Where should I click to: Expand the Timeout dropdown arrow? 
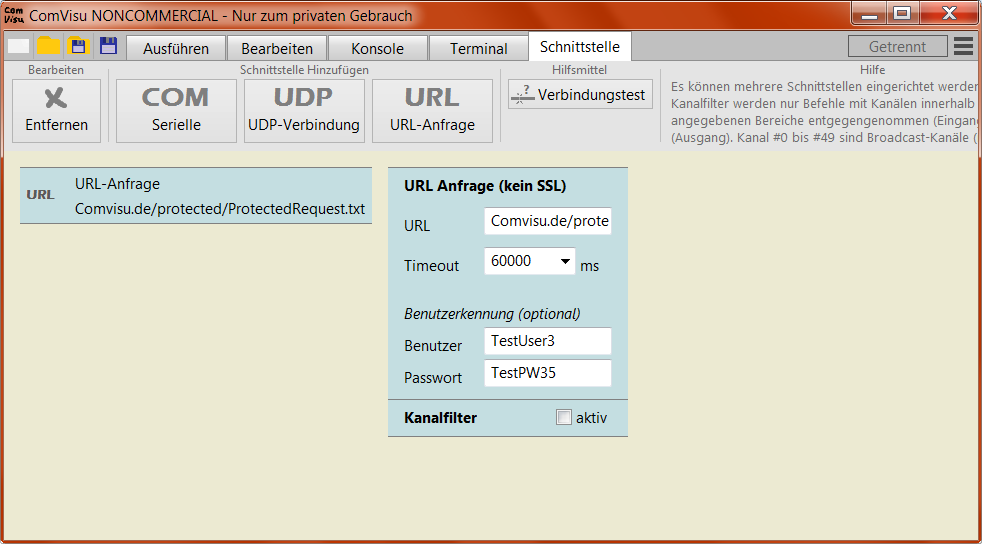coord(565,261)
